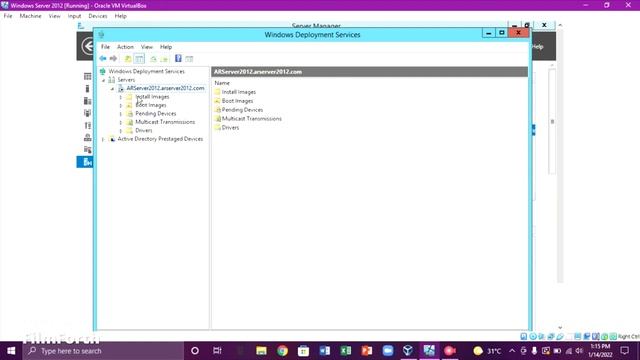Collapse the Servers tree node
Image resolution: width=640 pixels, height=360 pixels.
(x=104, y=80)
